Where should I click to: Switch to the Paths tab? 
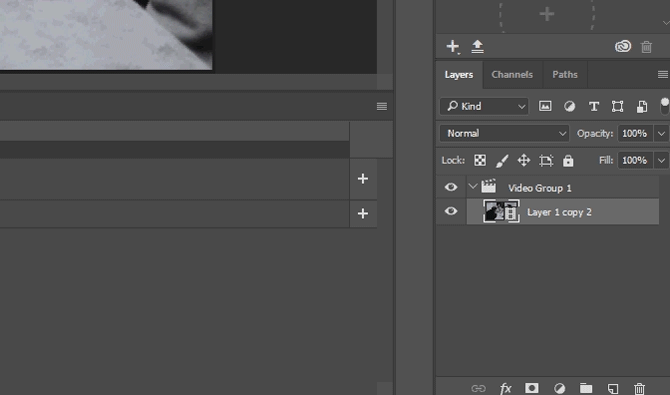click(x=565, y=74)
